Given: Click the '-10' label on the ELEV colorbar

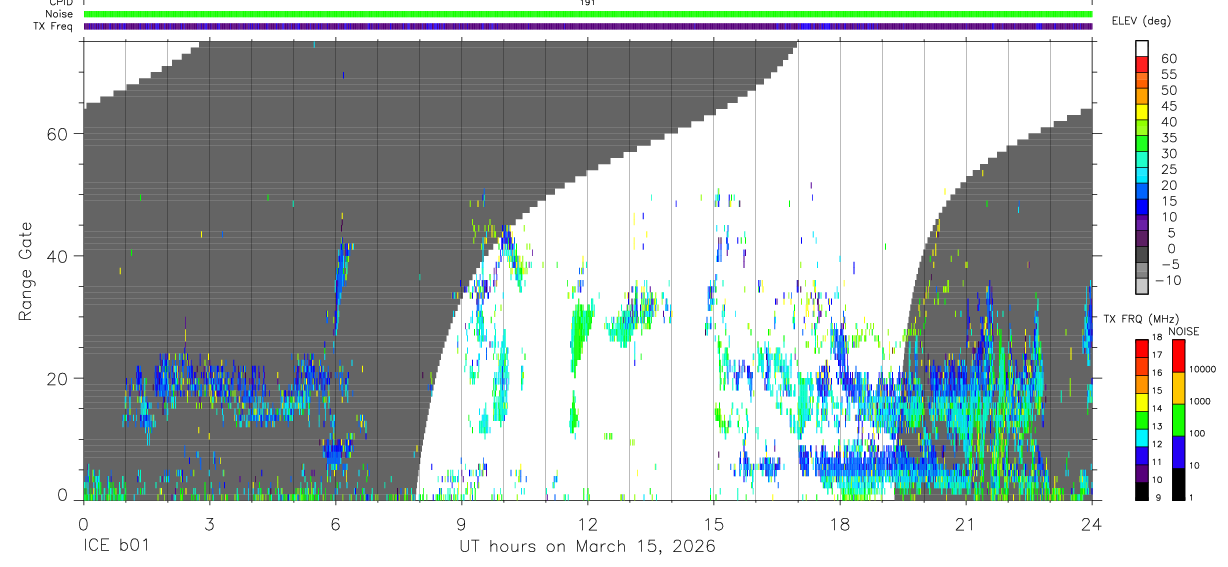Looking at the screenshot, I should coord(1166,281).
